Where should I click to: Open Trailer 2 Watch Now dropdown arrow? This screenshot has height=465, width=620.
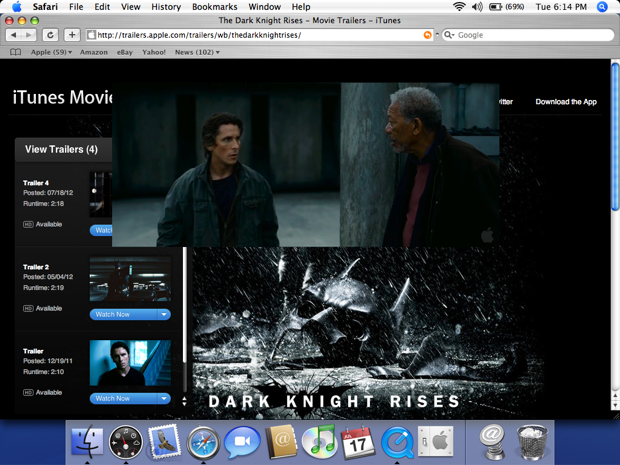pyautogui.click(x=164, y=314)
